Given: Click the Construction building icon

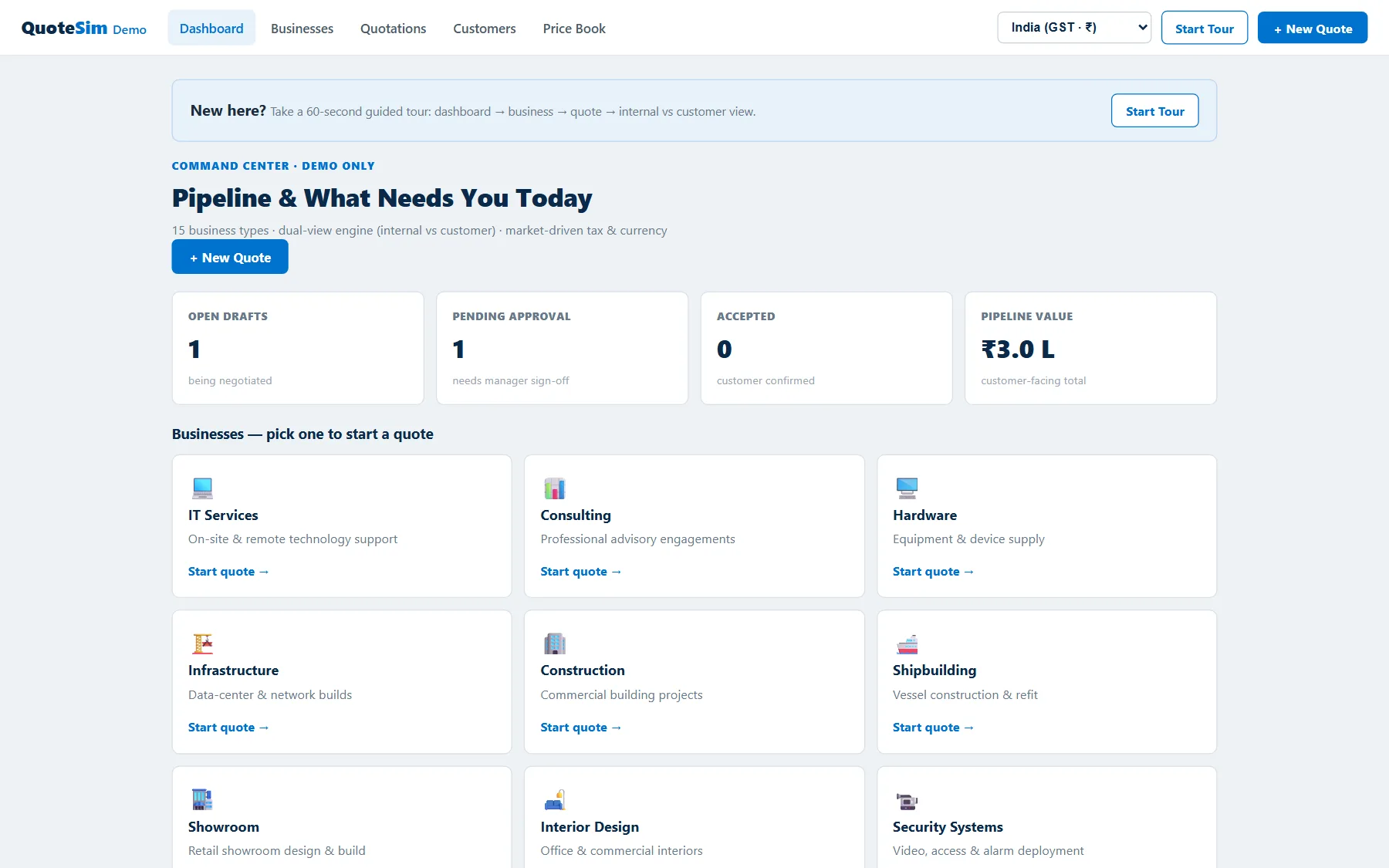Looking at the screenshot, I should coord(555,643).
